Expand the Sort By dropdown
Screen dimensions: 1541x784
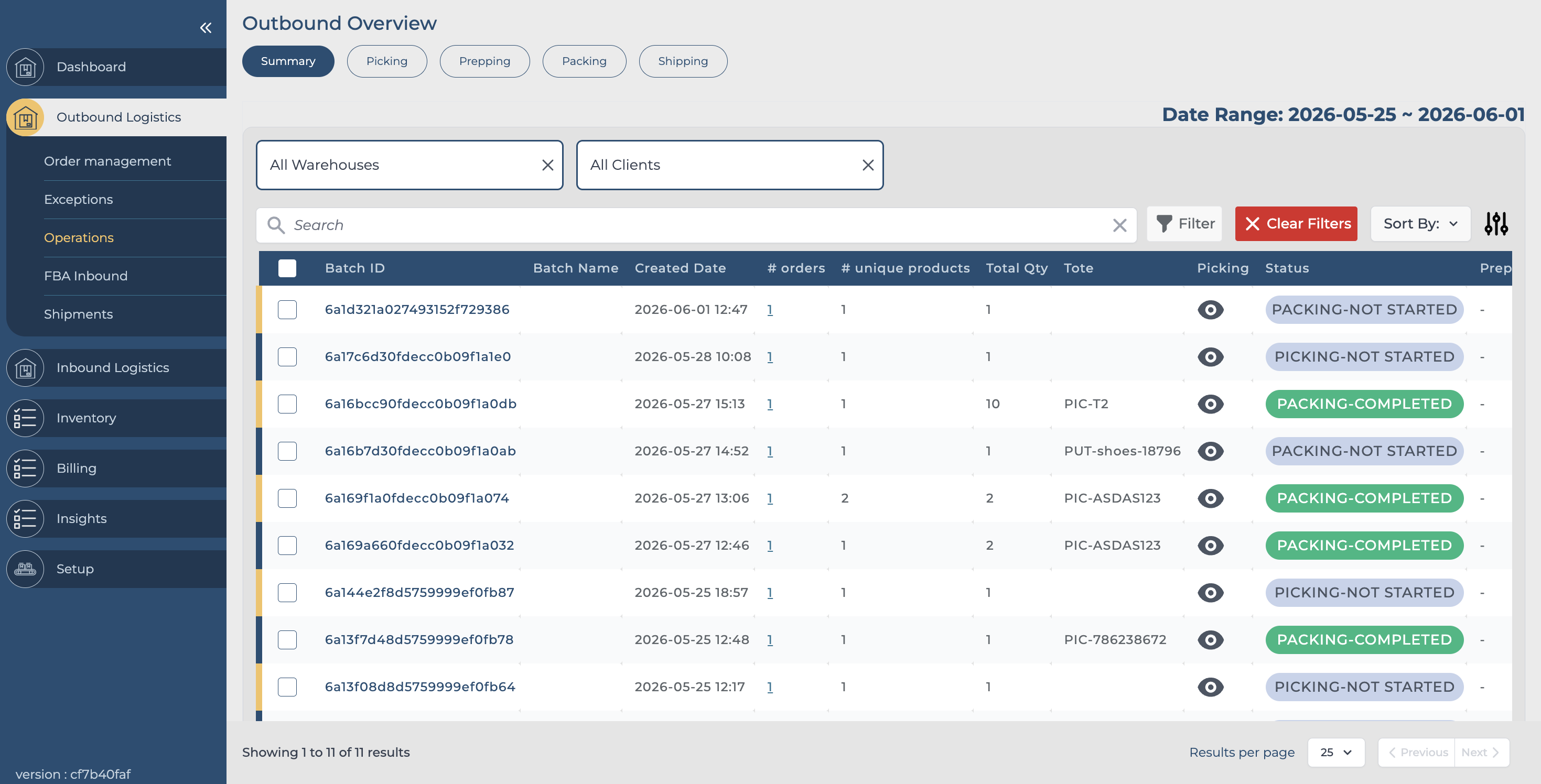(x=1420, y=224)
